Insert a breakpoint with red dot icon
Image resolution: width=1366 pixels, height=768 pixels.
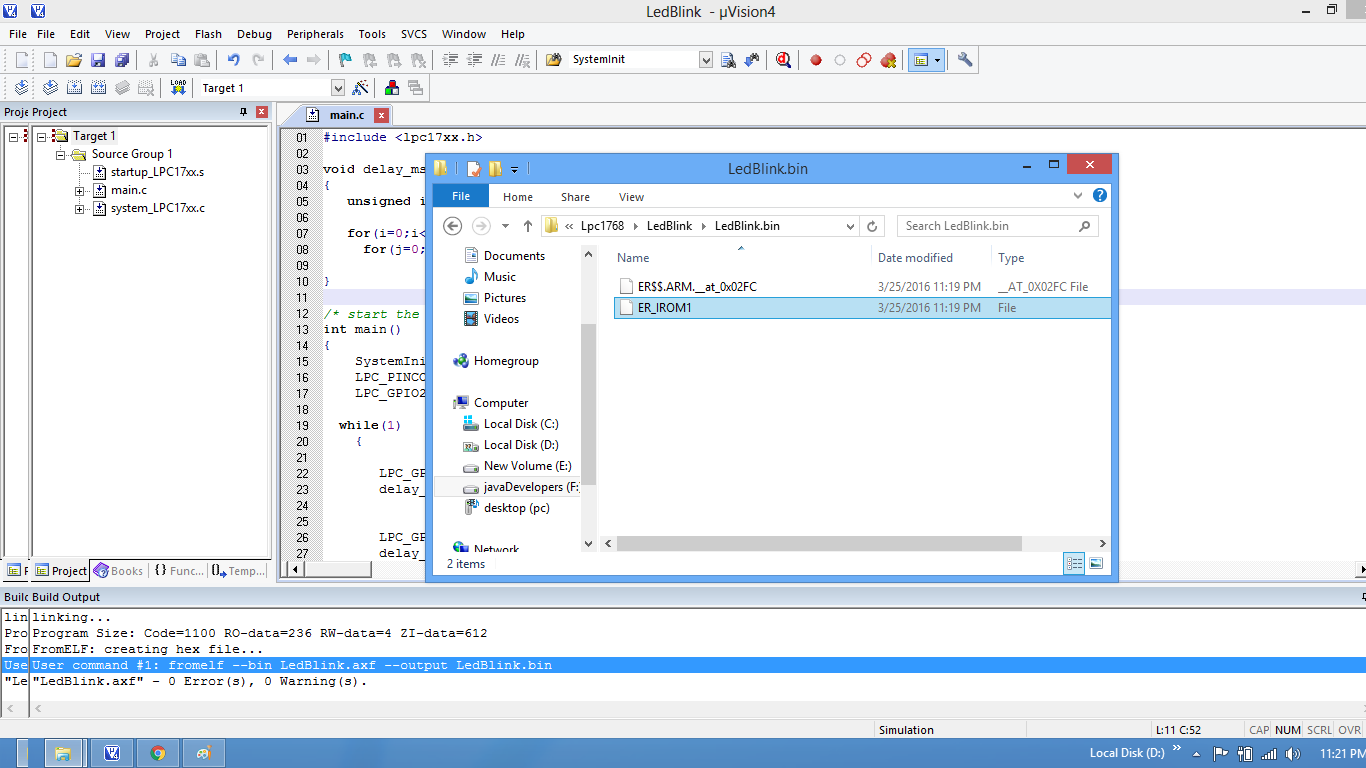(816, 60)
